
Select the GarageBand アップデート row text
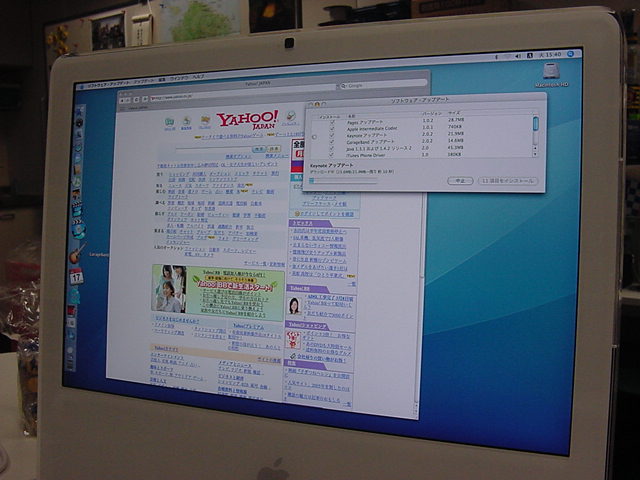pos(370,142)
